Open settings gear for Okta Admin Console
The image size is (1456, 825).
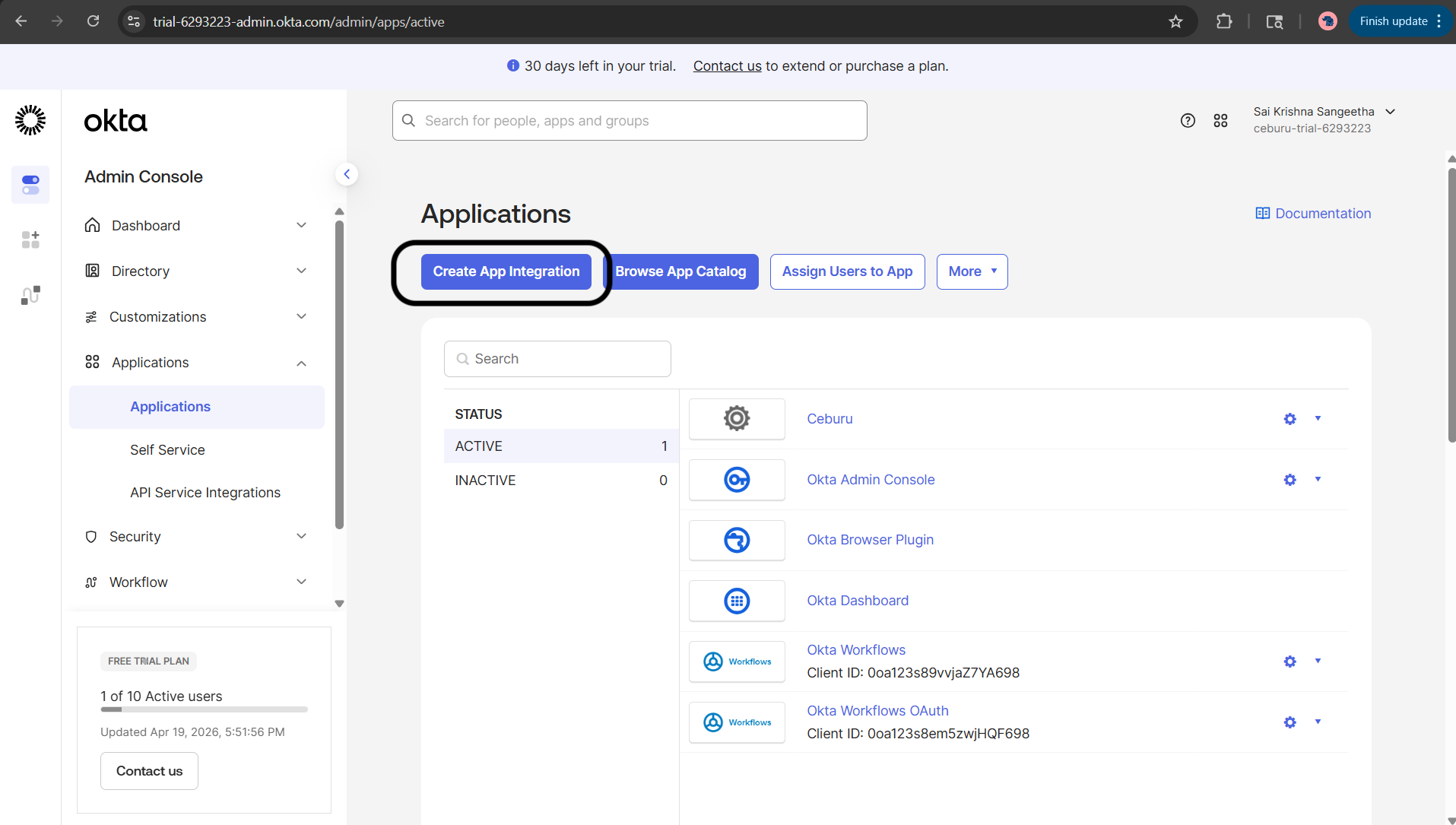(1290, 480)
